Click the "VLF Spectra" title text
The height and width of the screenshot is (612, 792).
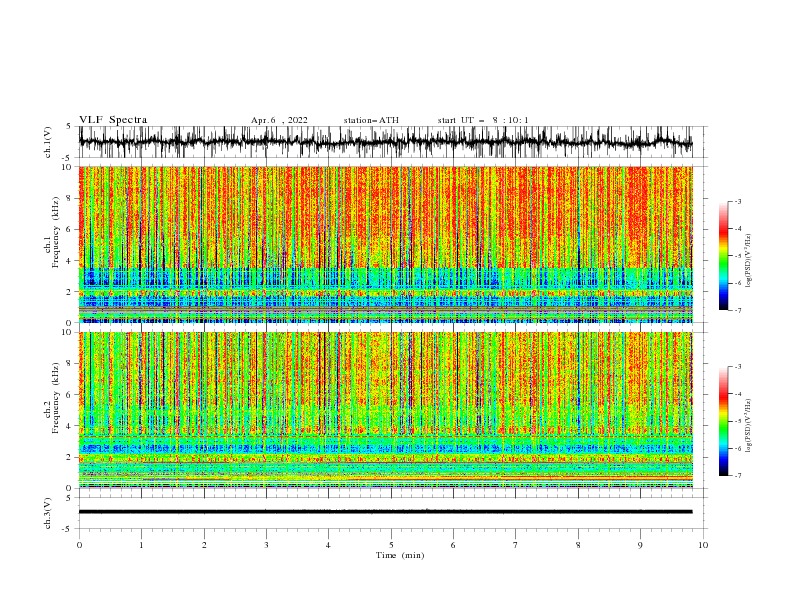coord(113,120)
